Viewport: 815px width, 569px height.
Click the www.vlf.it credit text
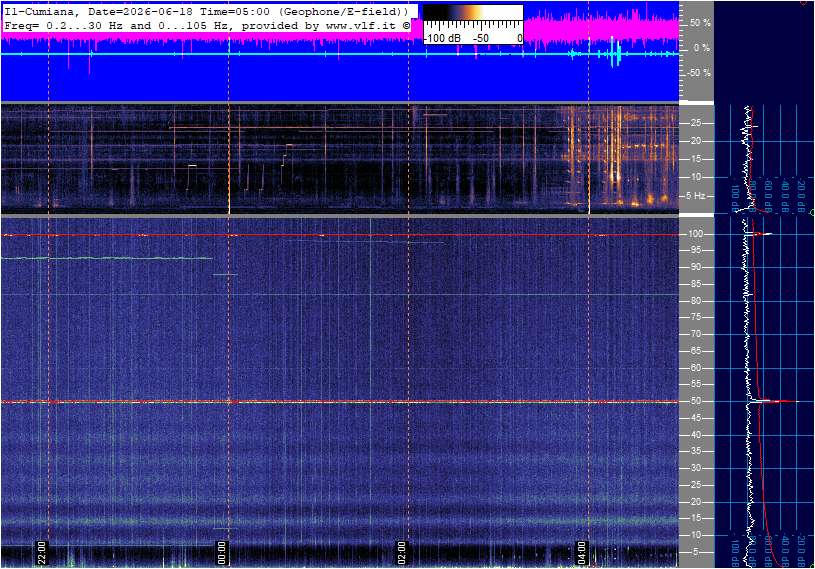pos(361,25)
